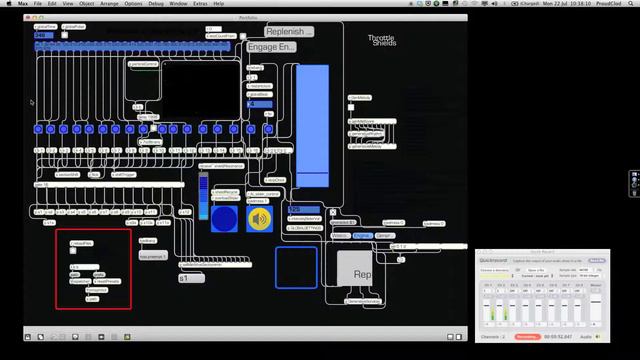Click the number box showing 348
The height and width of the screenshot is (360, 640).
tap(44, 35)
